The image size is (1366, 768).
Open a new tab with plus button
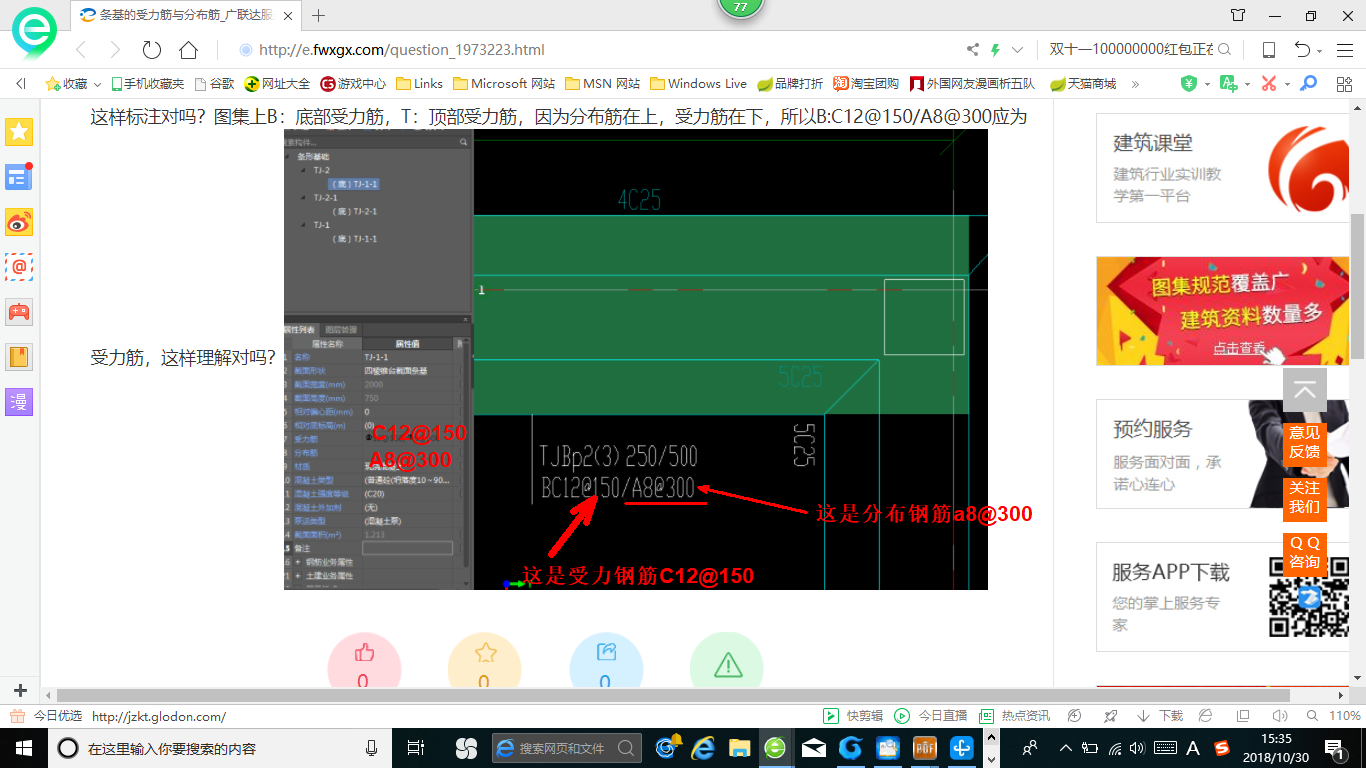point(319,15)
